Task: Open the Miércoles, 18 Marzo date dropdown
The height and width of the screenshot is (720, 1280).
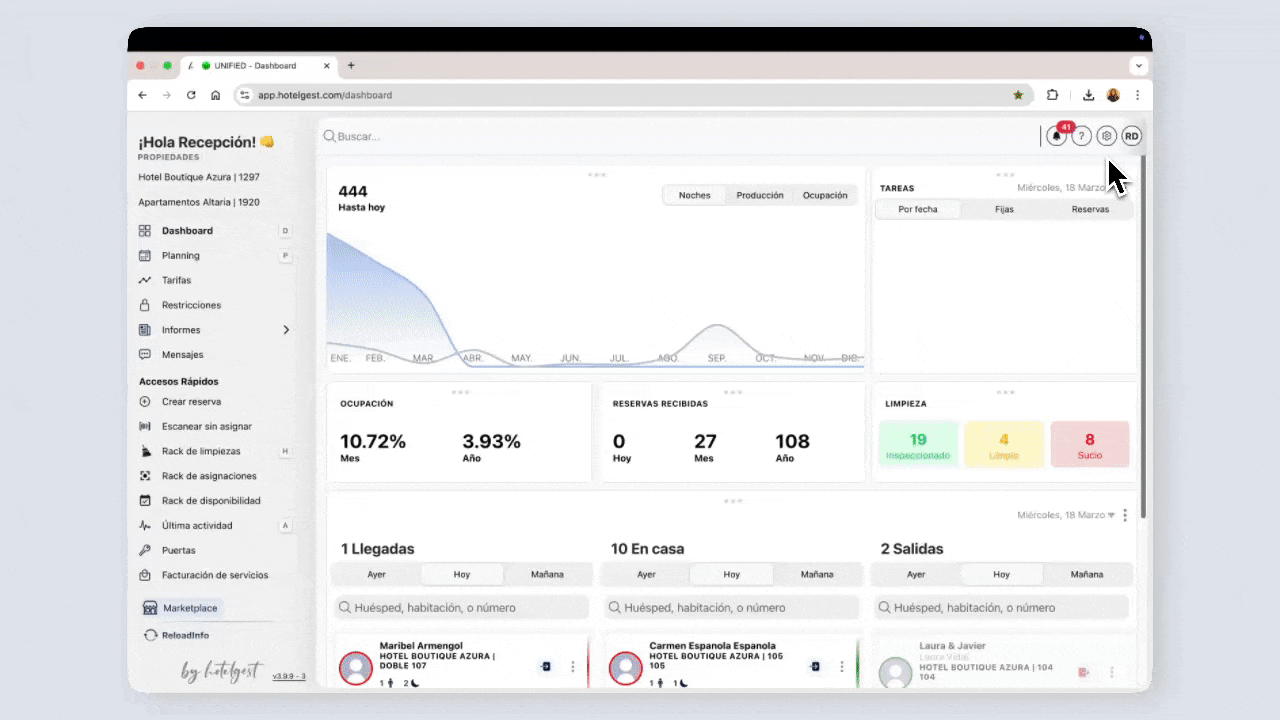Action: 1066,515
